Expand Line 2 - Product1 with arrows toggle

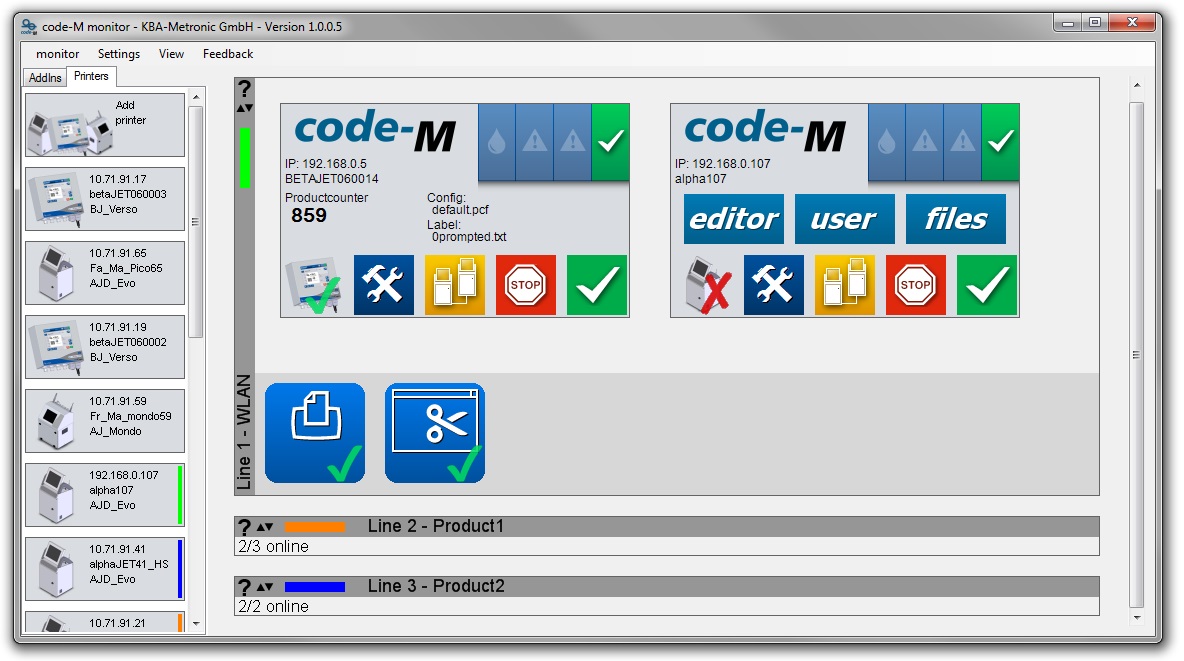pos(264,527)
